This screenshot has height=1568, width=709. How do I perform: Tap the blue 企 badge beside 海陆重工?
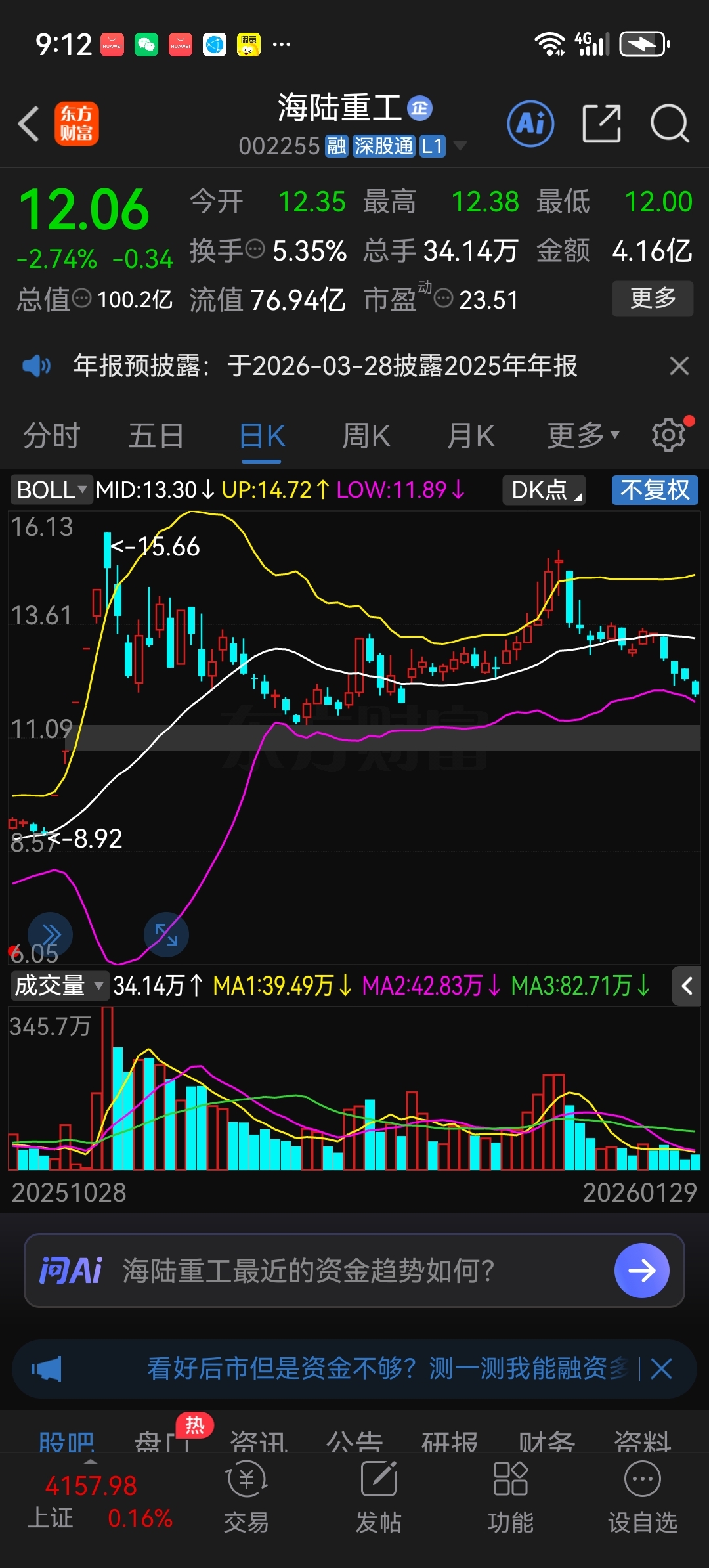420,108
